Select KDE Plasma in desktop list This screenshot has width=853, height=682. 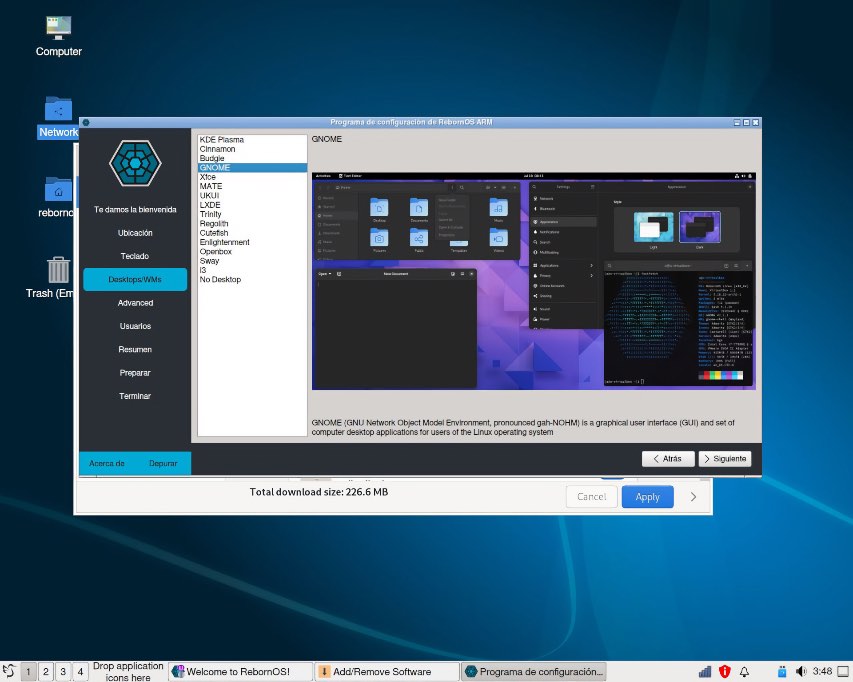[252, 140]
